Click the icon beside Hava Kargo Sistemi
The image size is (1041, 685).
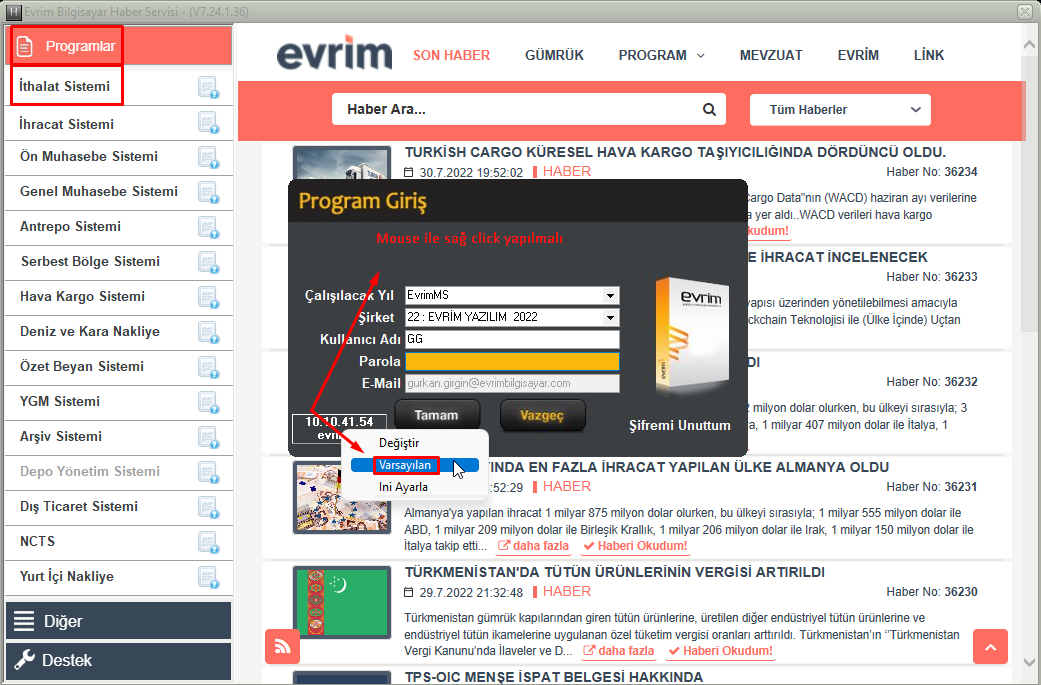point(208,297)
